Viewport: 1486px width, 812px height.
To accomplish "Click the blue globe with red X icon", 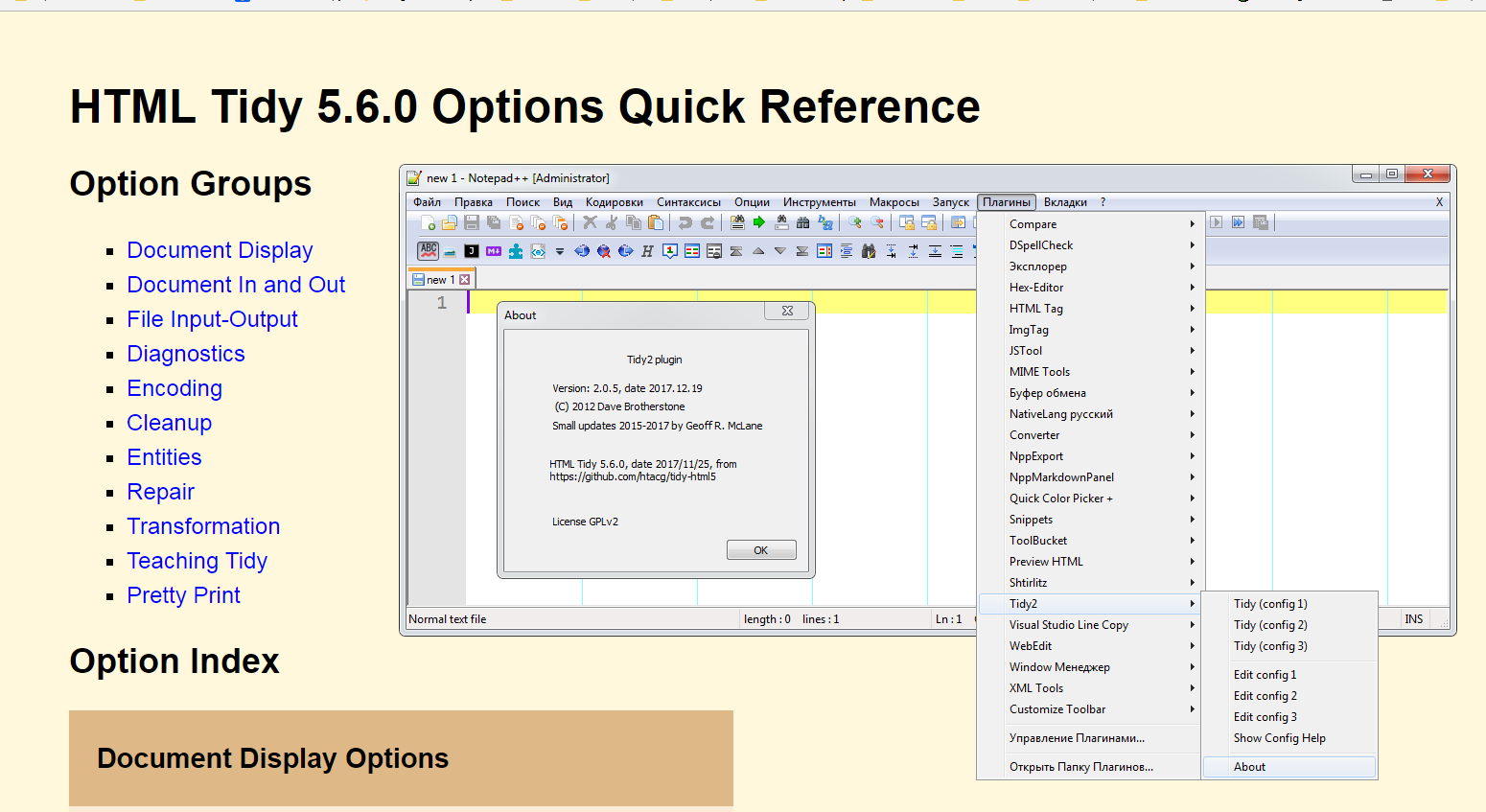I will pos(604,251).
